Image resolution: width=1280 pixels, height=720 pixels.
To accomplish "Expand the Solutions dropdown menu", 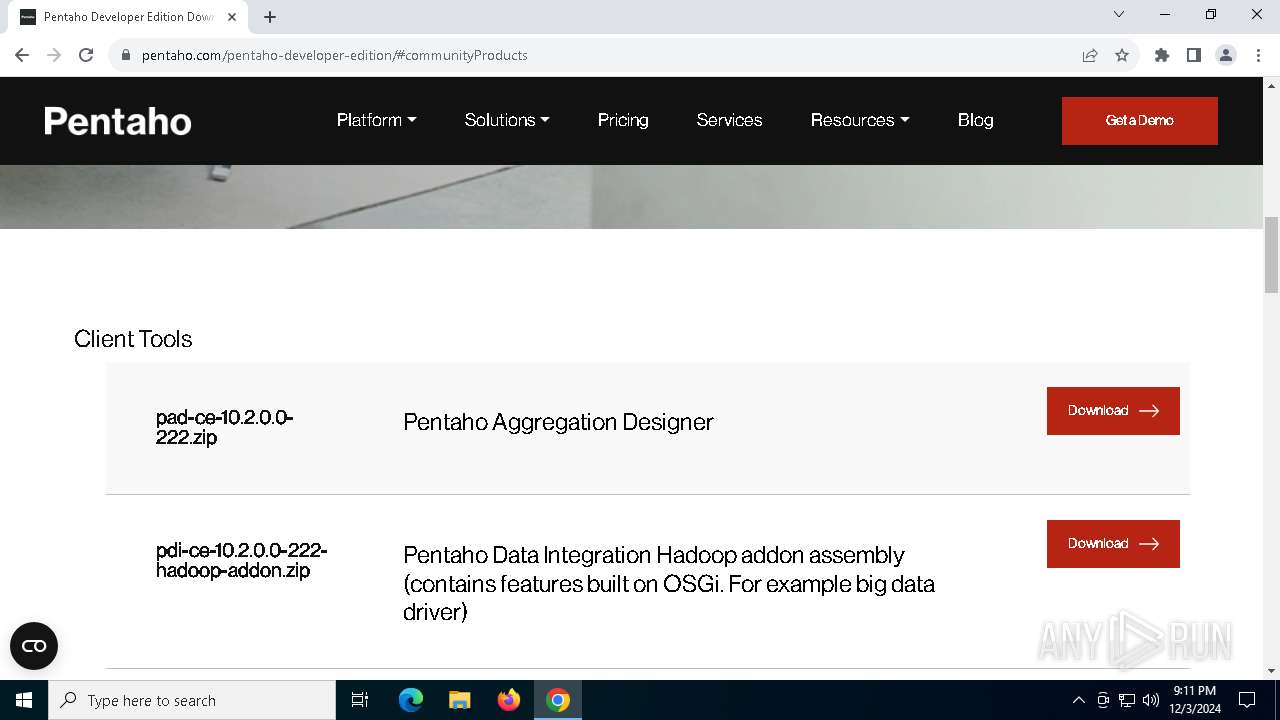I will pos(507,120).
